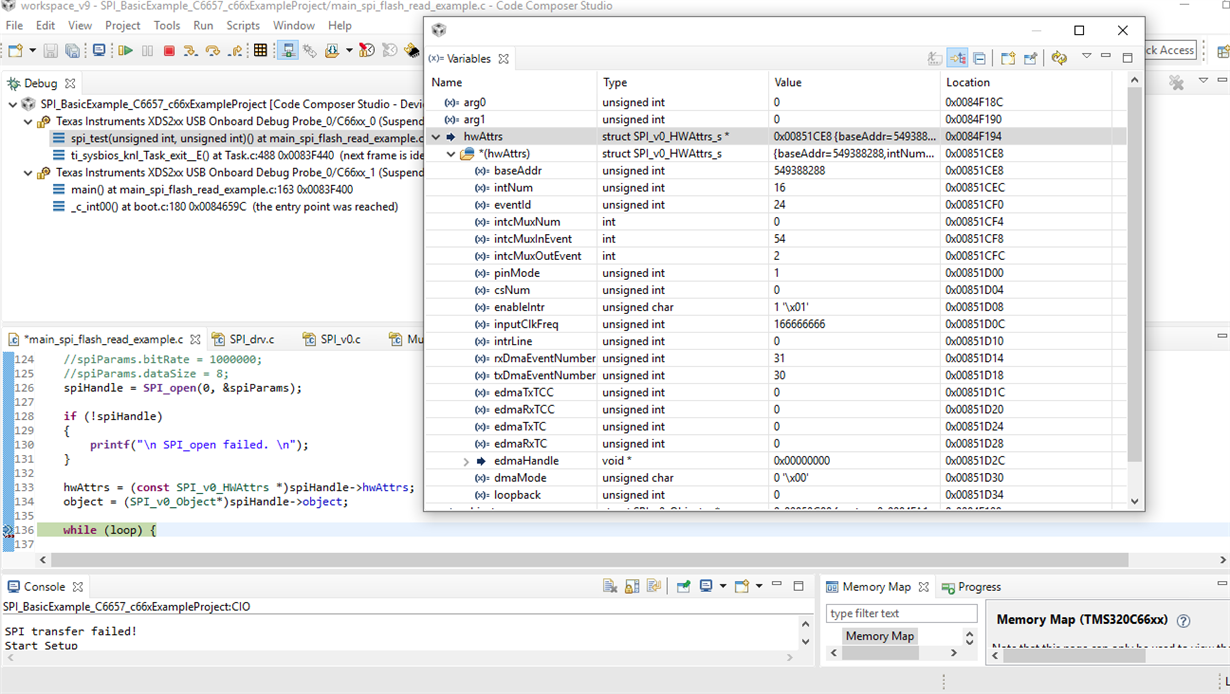Toggle the Pin Console button
This screenshot has width=1230, height=694.
coord(684,587)
